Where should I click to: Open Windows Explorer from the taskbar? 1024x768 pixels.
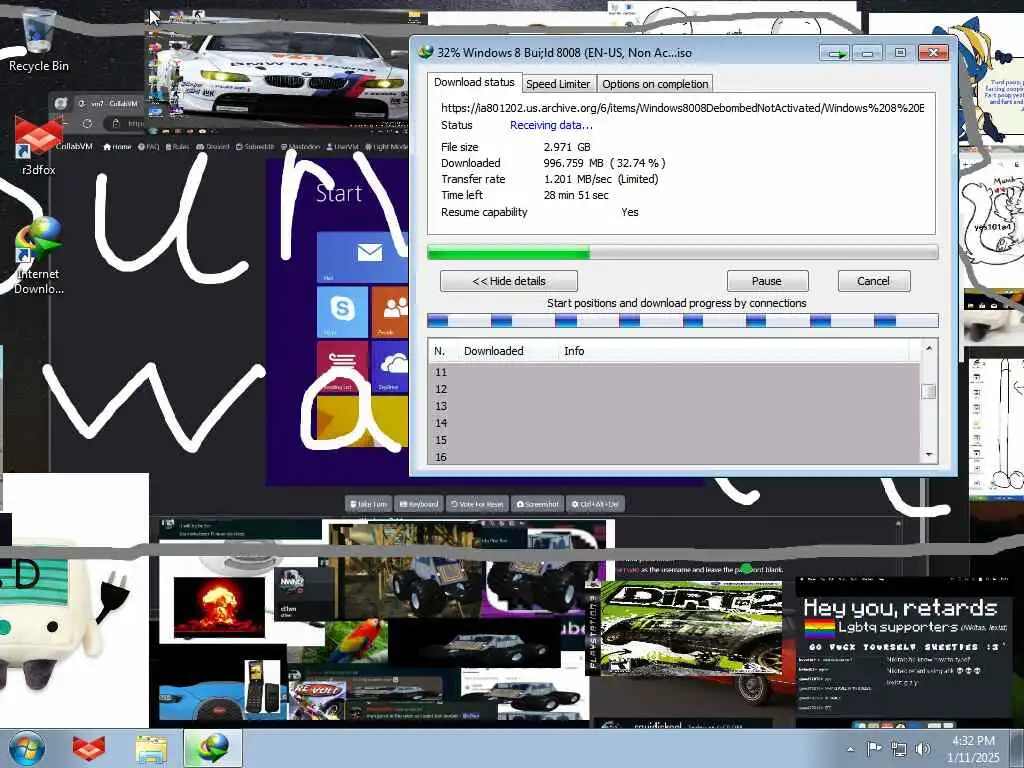(152, 748)
